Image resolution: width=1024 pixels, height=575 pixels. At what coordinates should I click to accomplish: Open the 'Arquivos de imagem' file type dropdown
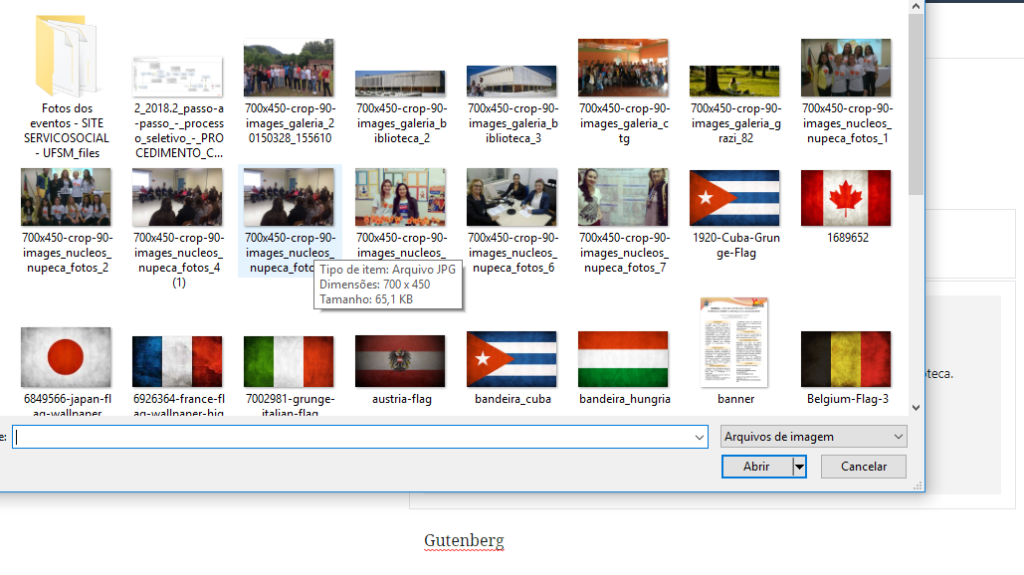pyautogui.click(x=813, y=436)
